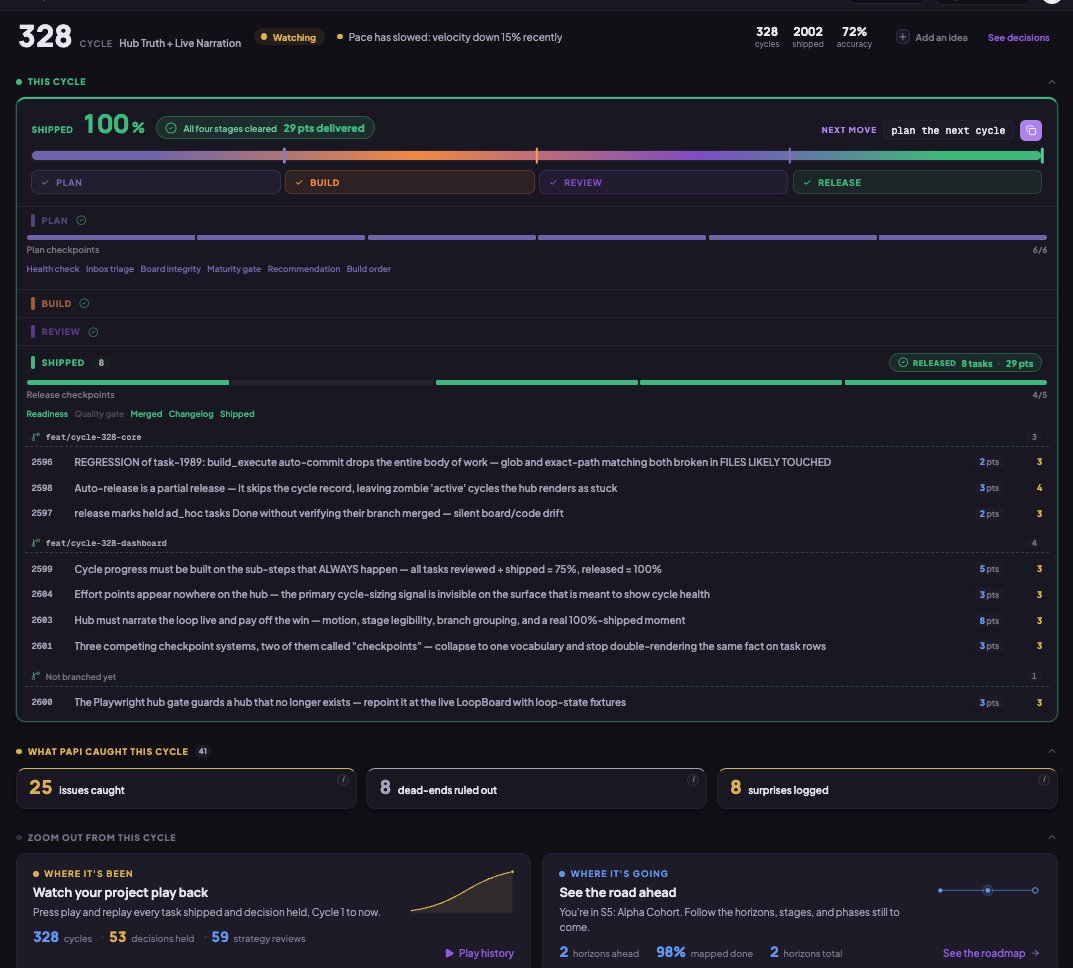The height and width of the screenshot is (968, 1073).
Task: Click the 8 dead-ends ruled out card
Action: pos(536,788)
